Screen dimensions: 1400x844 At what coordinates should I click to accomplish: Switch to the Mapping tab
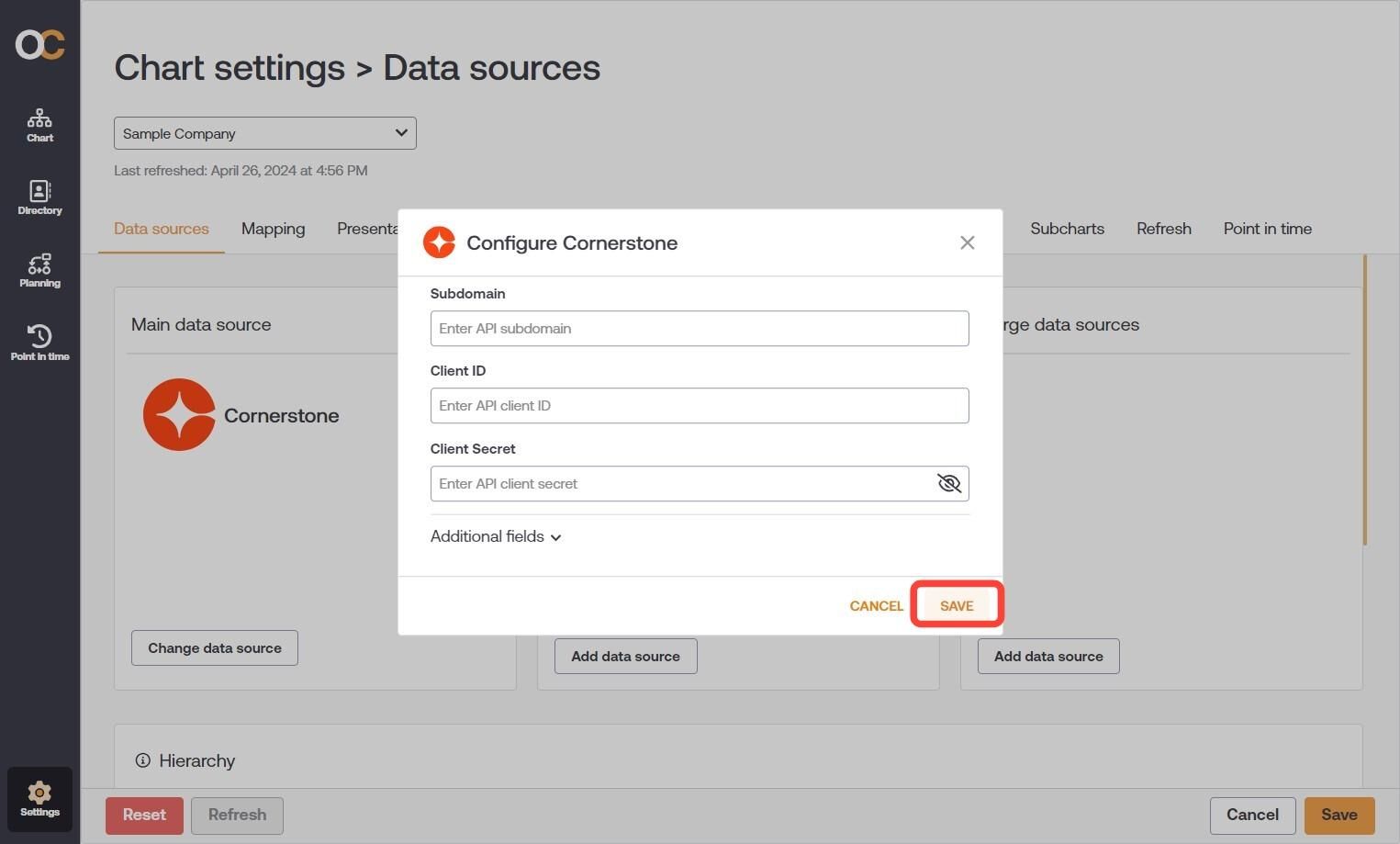point(273,229)
